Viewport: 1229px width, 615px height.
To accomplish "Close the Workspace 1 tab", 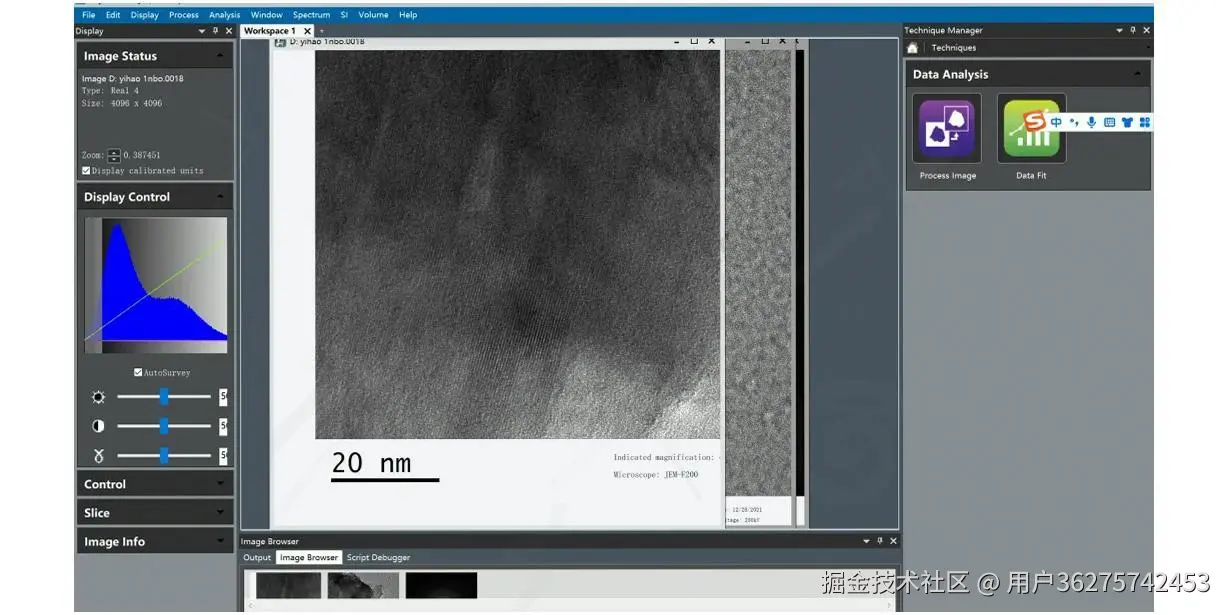I will pyautogui.click(x=307, y=31).
